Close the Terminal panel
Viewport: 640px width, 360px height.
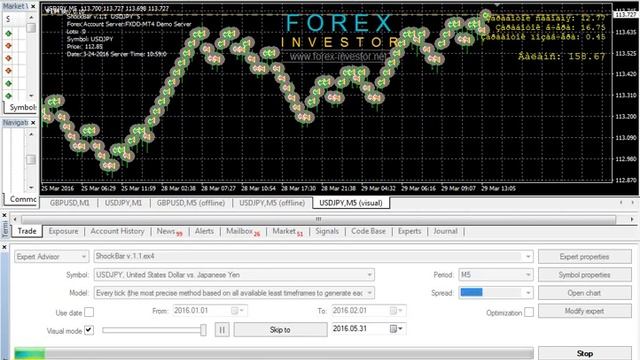click(4, 215)
